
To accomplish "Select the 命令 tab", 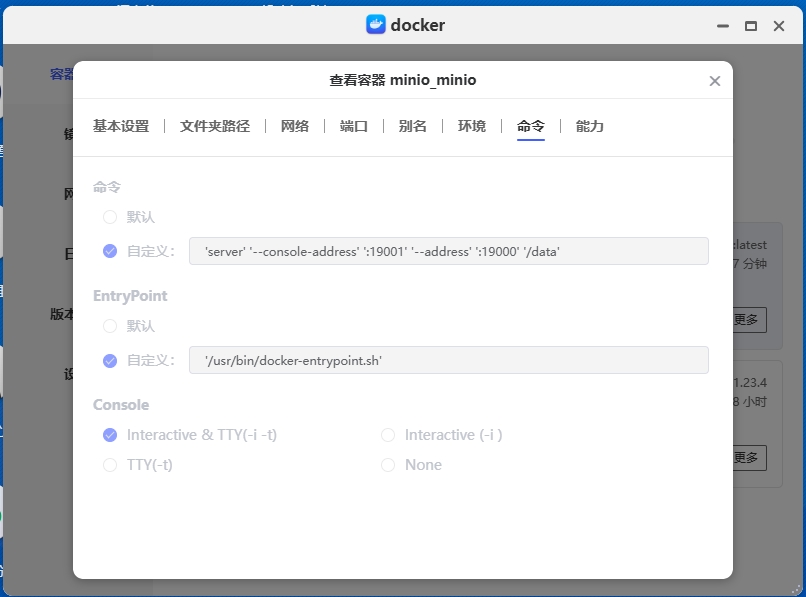I will tap(530, 126).
